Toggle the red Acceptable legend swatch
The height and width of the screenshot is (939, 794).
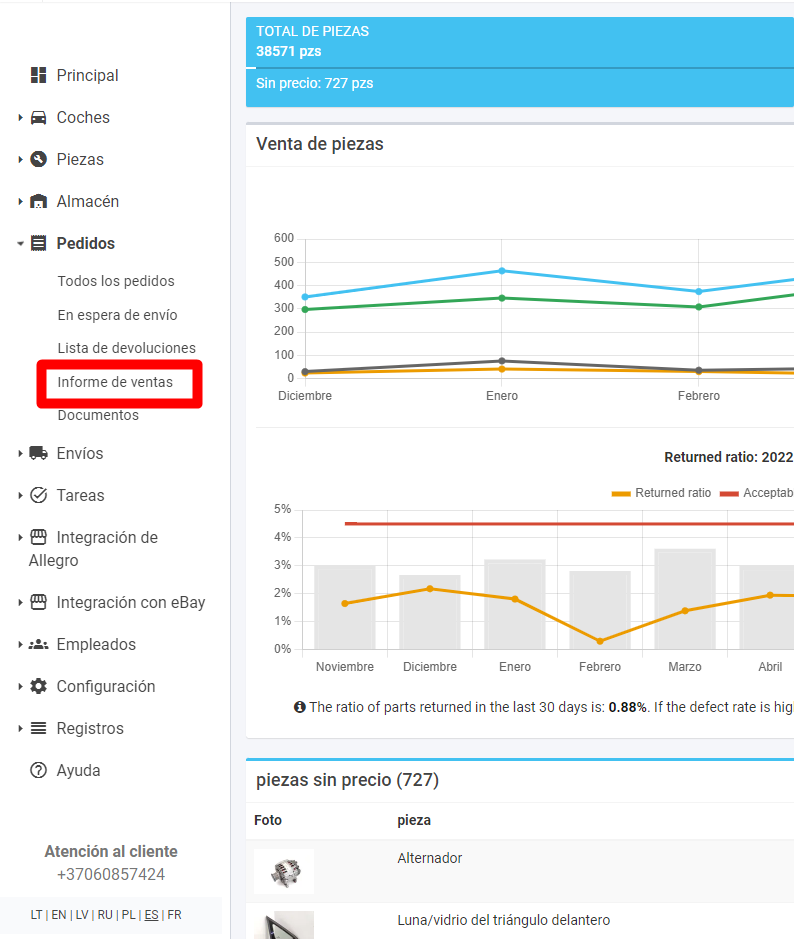tap(729, 493)
